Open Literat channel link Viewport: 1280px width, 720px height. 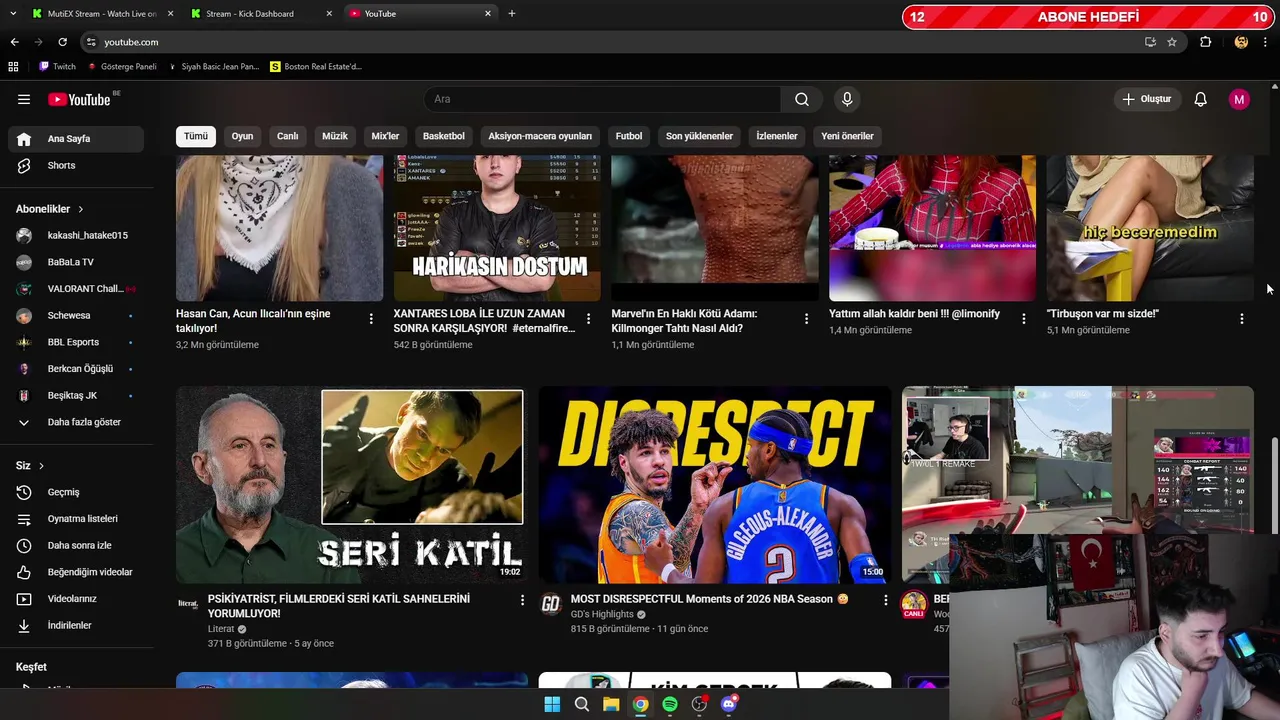point(221,629)
